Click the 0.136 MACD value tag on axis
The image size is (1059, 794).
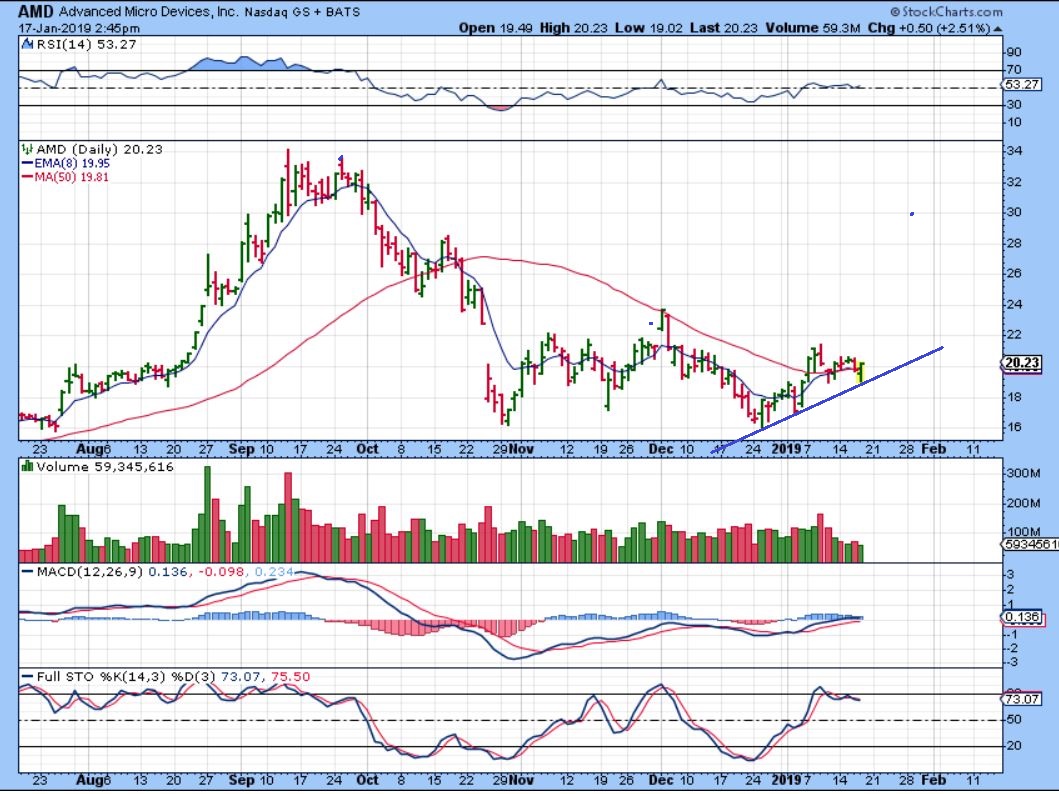click(x=1021, y=617)
